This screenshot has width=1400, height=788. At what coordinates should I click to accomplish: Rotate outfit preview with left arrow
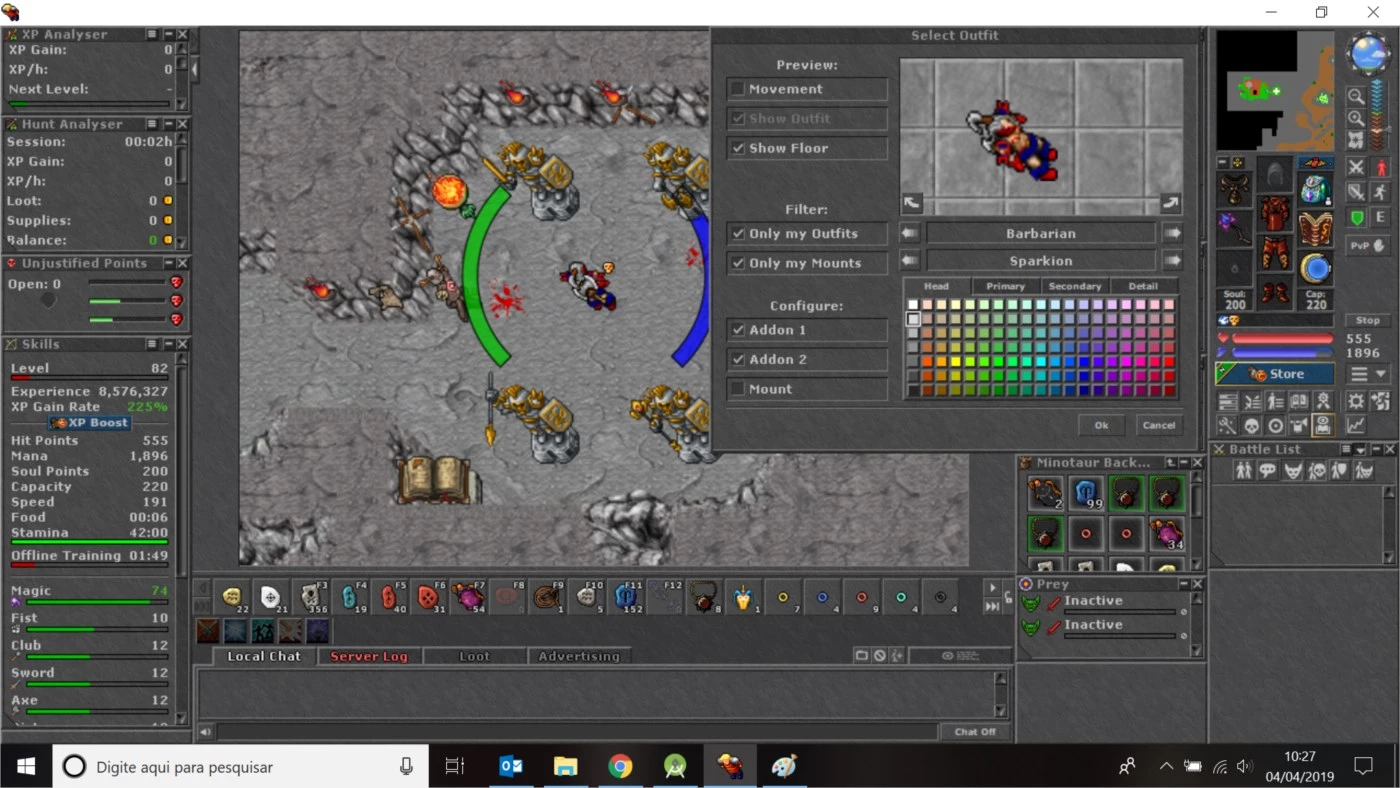coord(912,203)
